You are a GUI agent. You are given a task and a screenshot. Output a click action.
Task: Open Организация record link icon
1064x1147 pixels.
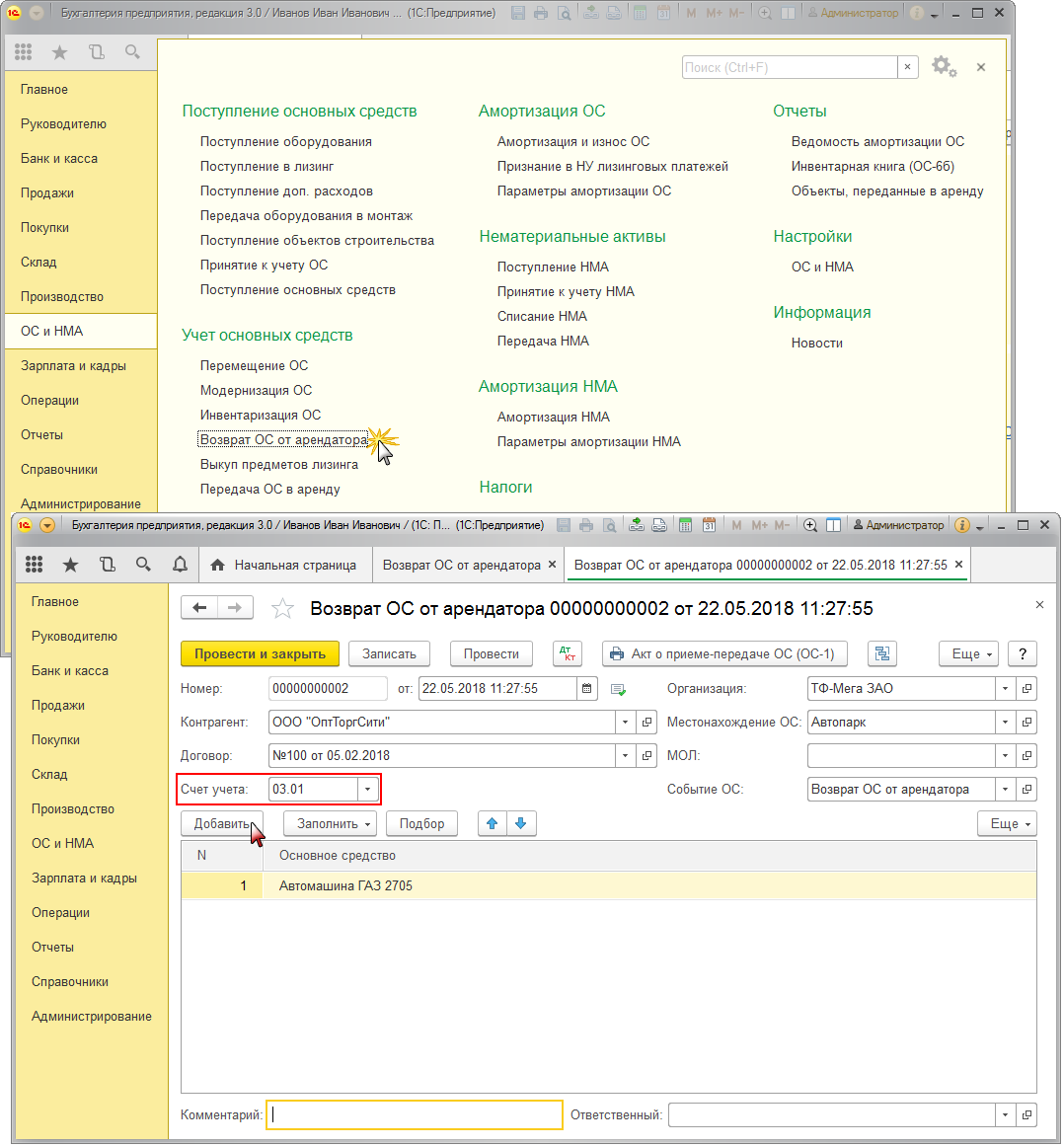pyautogui.click(x=1026, y=688)
